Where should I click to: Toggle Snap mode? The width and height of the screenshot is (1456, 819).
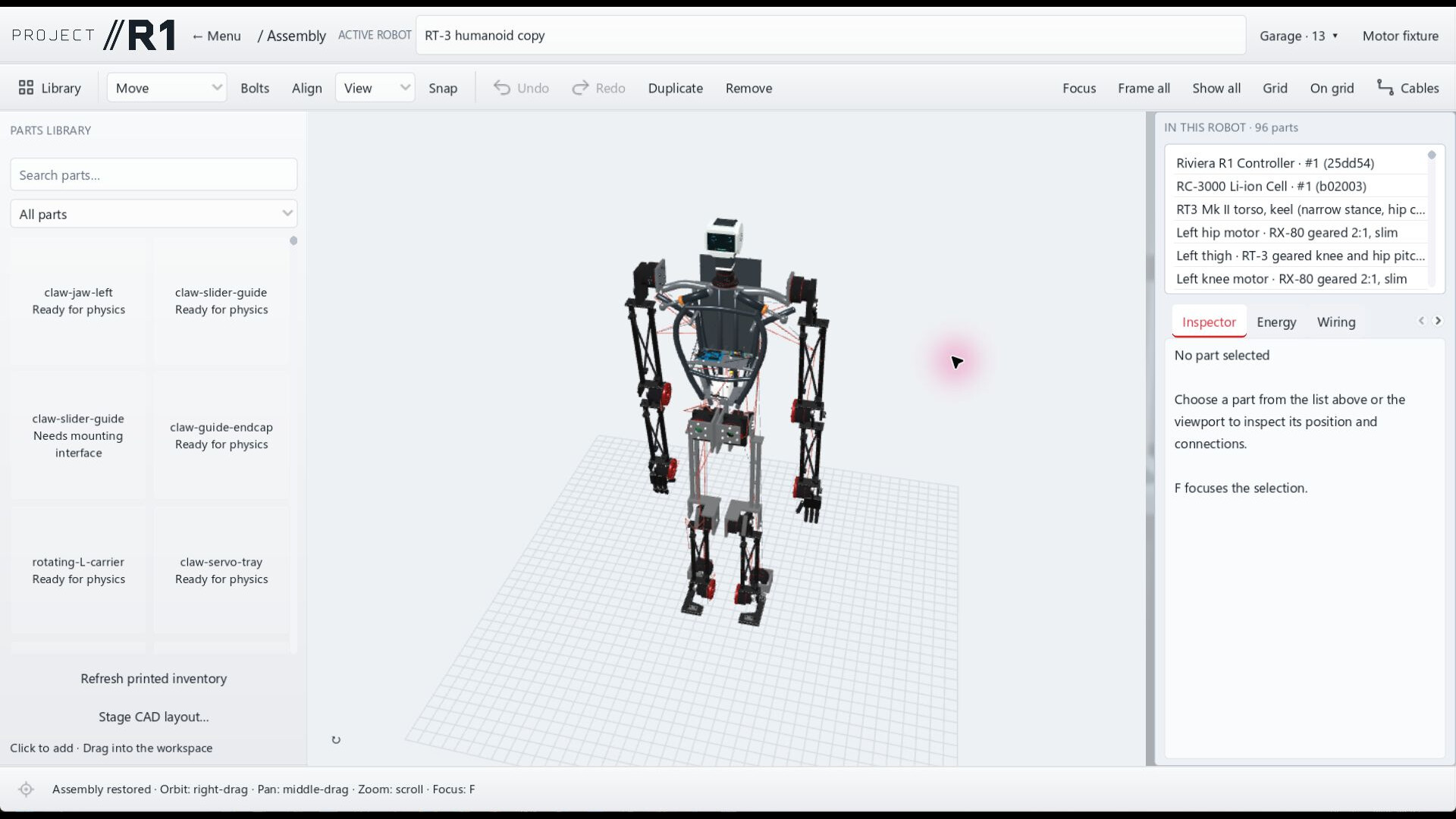pyautogui.click(x=443, y=88)
